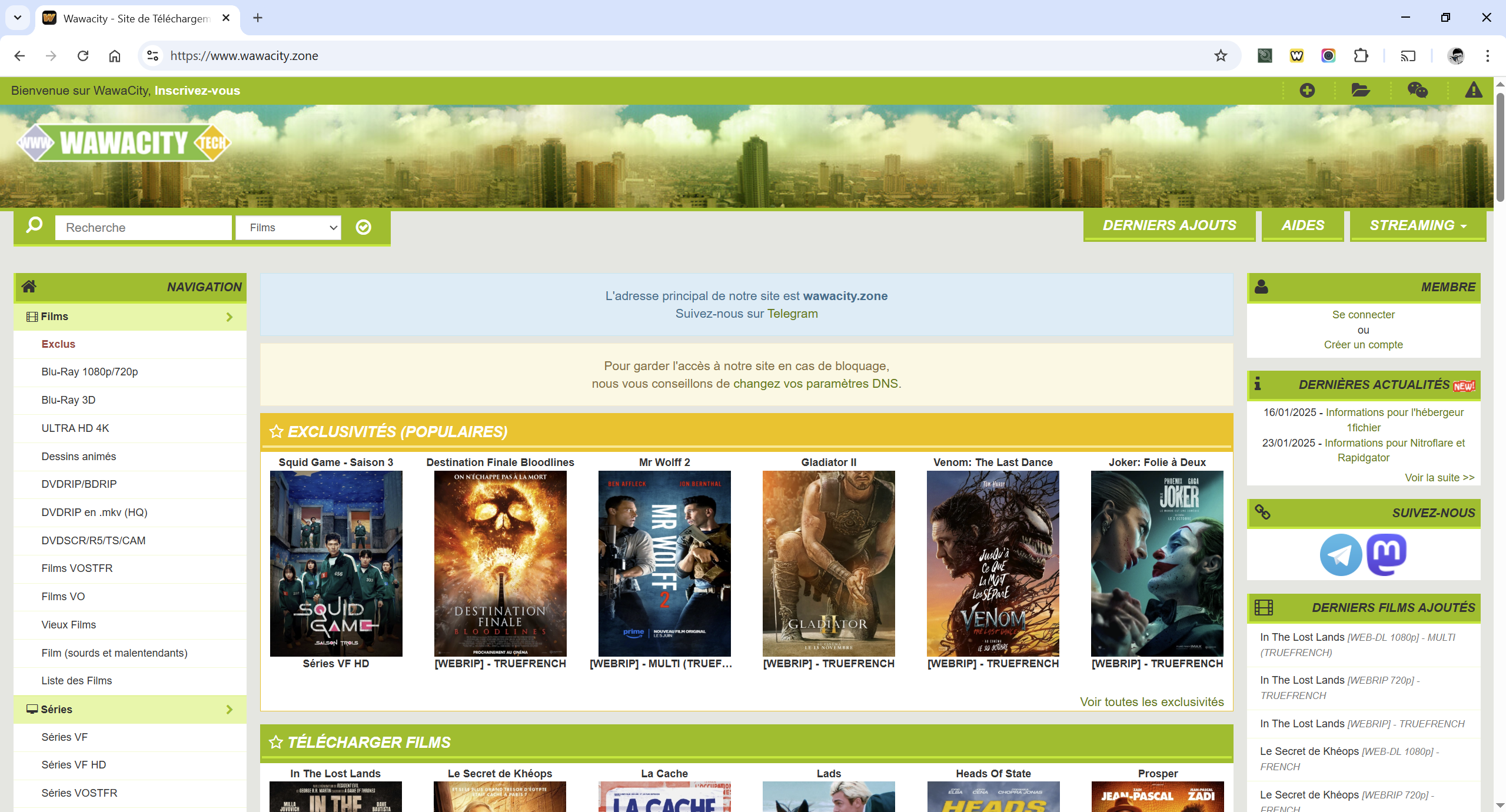1506x812 pixels.
Task: Open Chrome three-dot menu
Action: (x=1488, y=56)
